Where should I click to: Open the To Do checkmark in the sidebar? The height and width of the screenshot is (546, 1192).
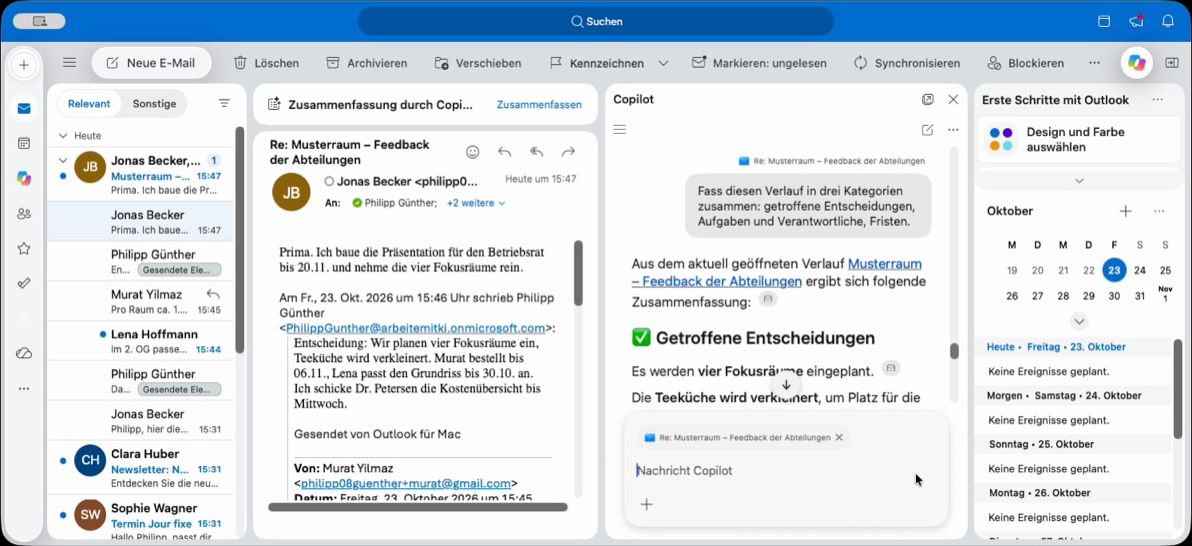(x=24, y=283)
